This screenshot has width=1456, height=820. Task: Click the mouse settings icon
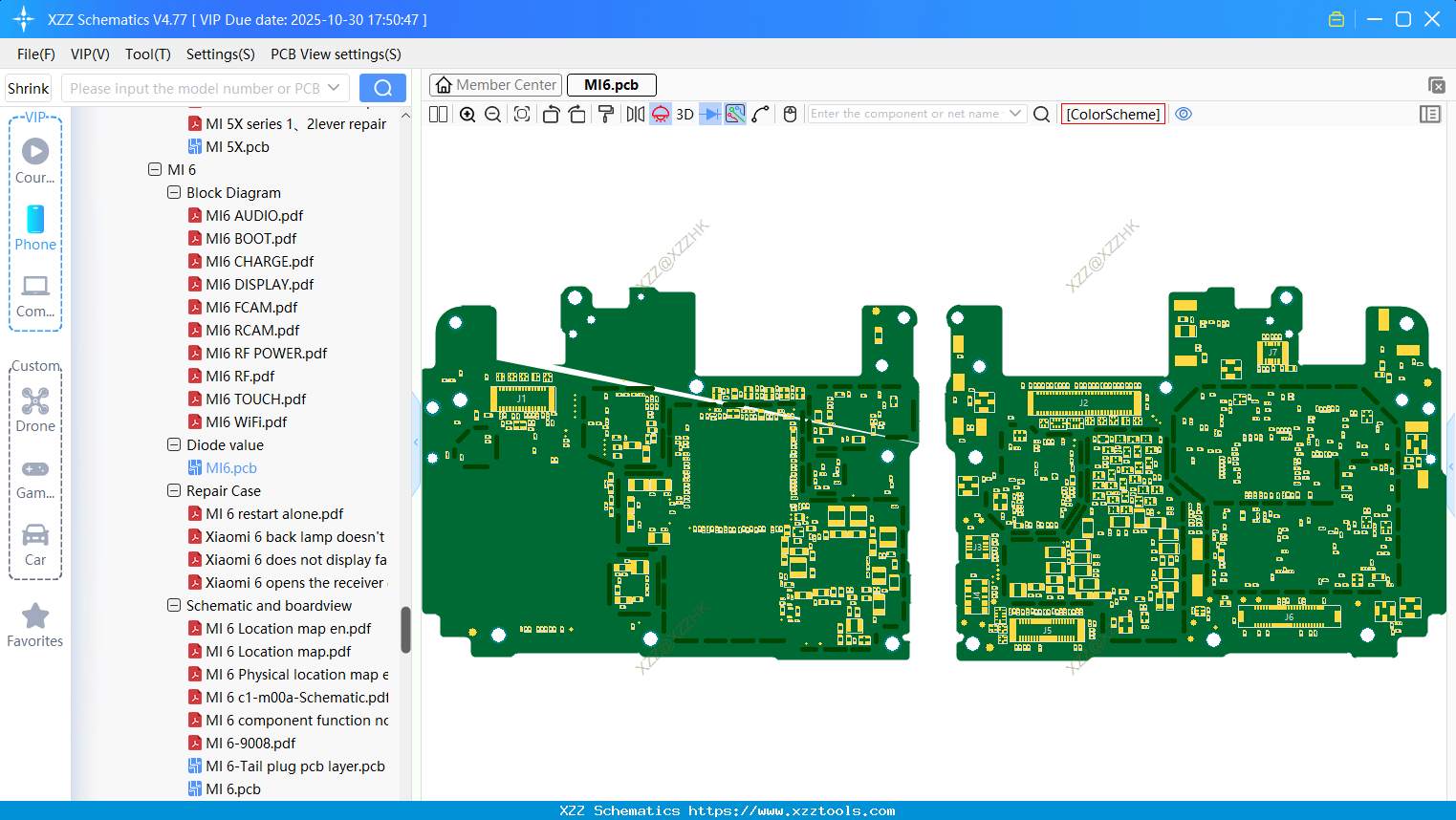790,115
